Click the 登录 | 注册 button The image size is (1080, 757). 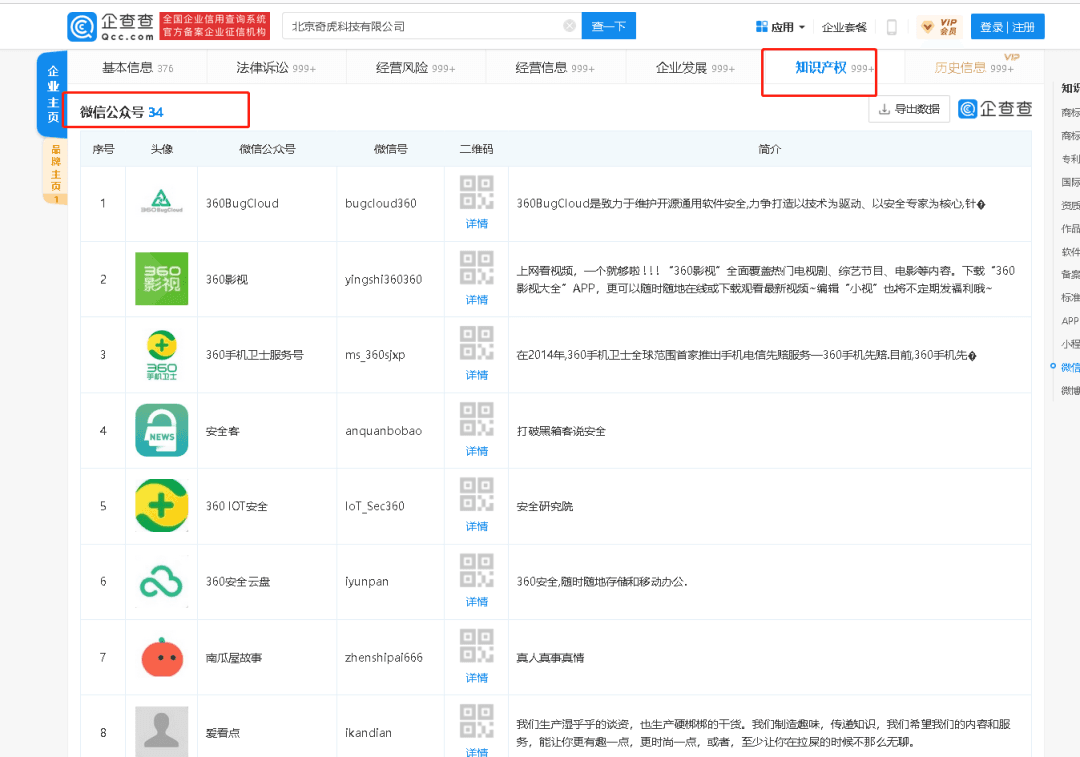coord(1008,27)
